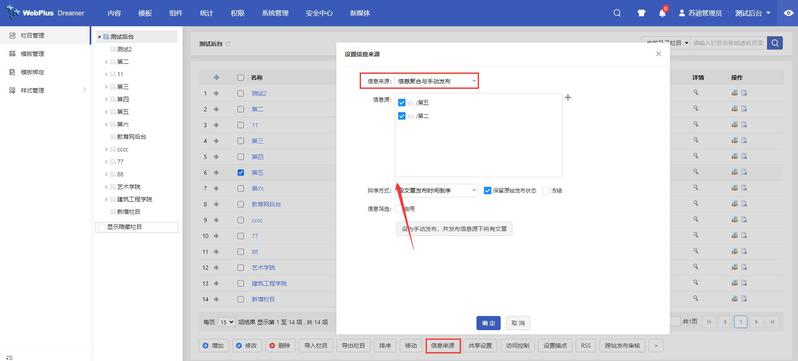
Task: Click the eye preview icon at top right
Action: (788, 14)
